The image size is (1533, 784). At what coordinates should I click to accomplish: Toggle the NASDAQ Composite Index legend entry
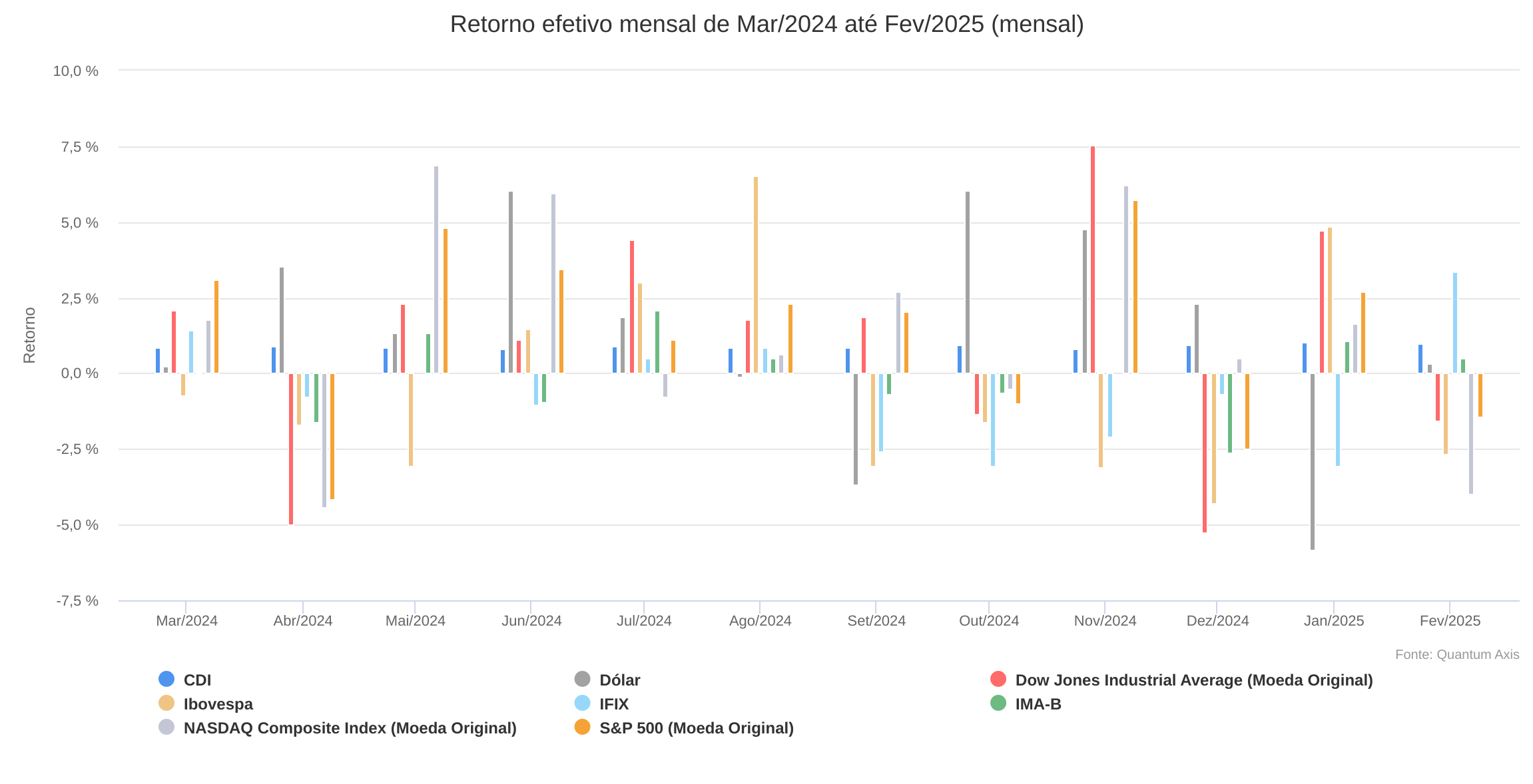[338, 727]
